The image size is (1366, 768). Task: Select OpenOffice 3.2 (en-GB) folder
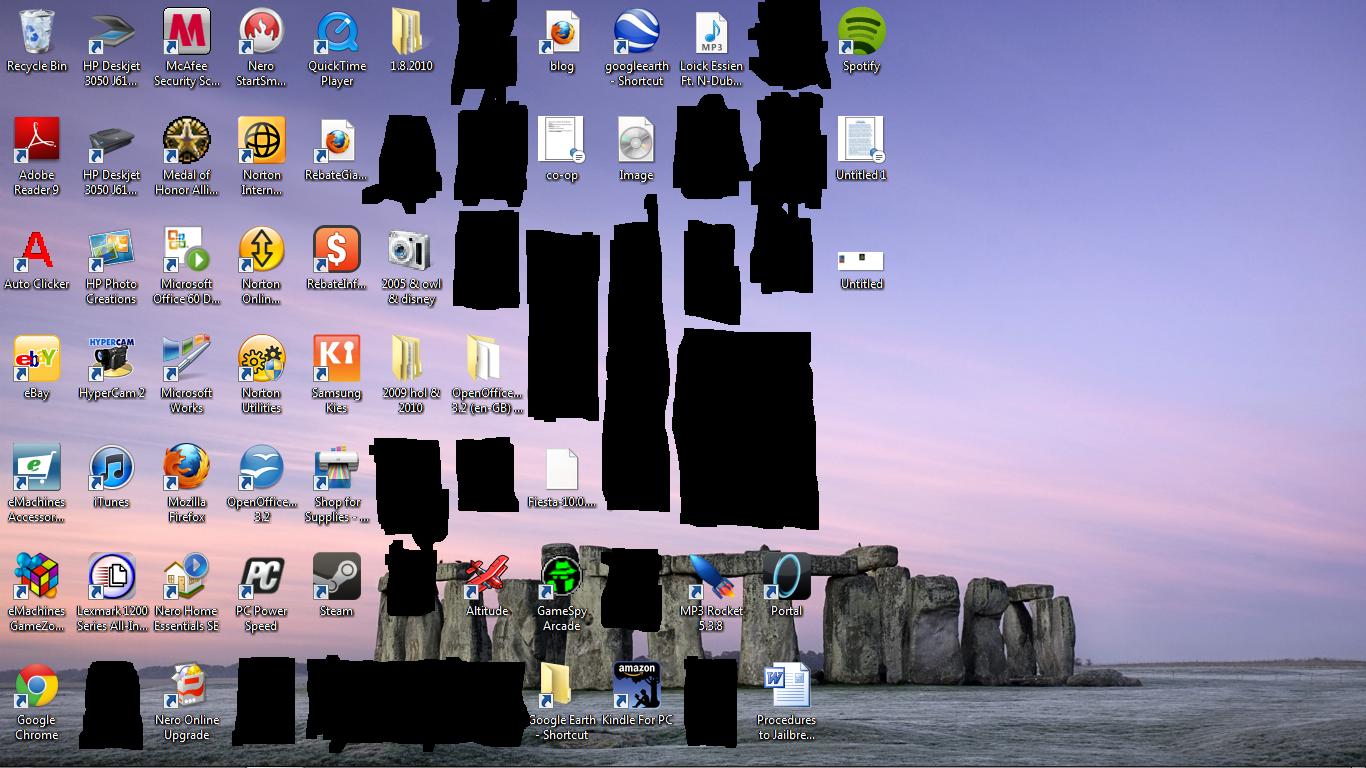tap(486, 359)
